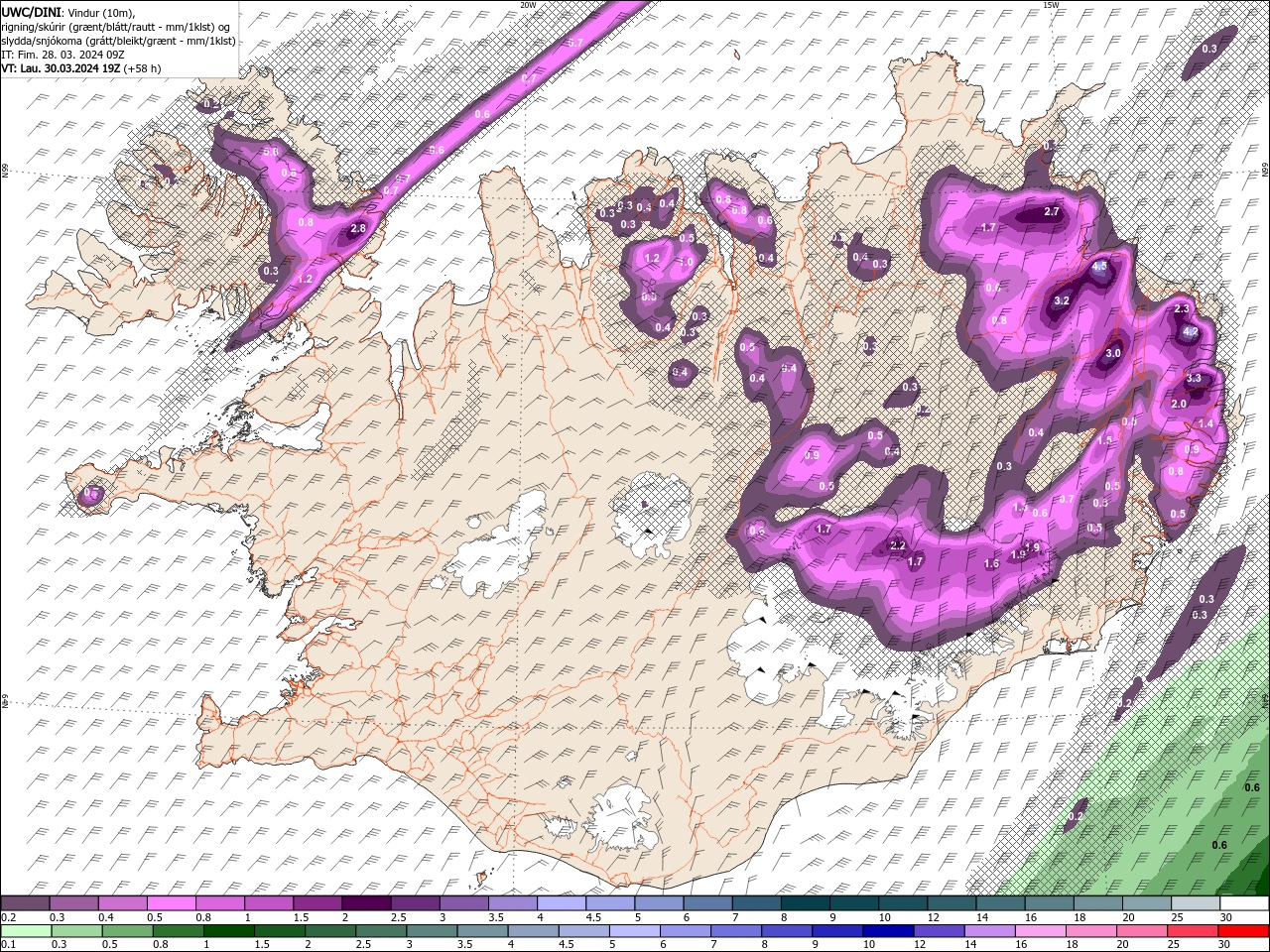Click the '15W' longitude label at top
Screen dimensions: 1270x952
coord(1051,5)
